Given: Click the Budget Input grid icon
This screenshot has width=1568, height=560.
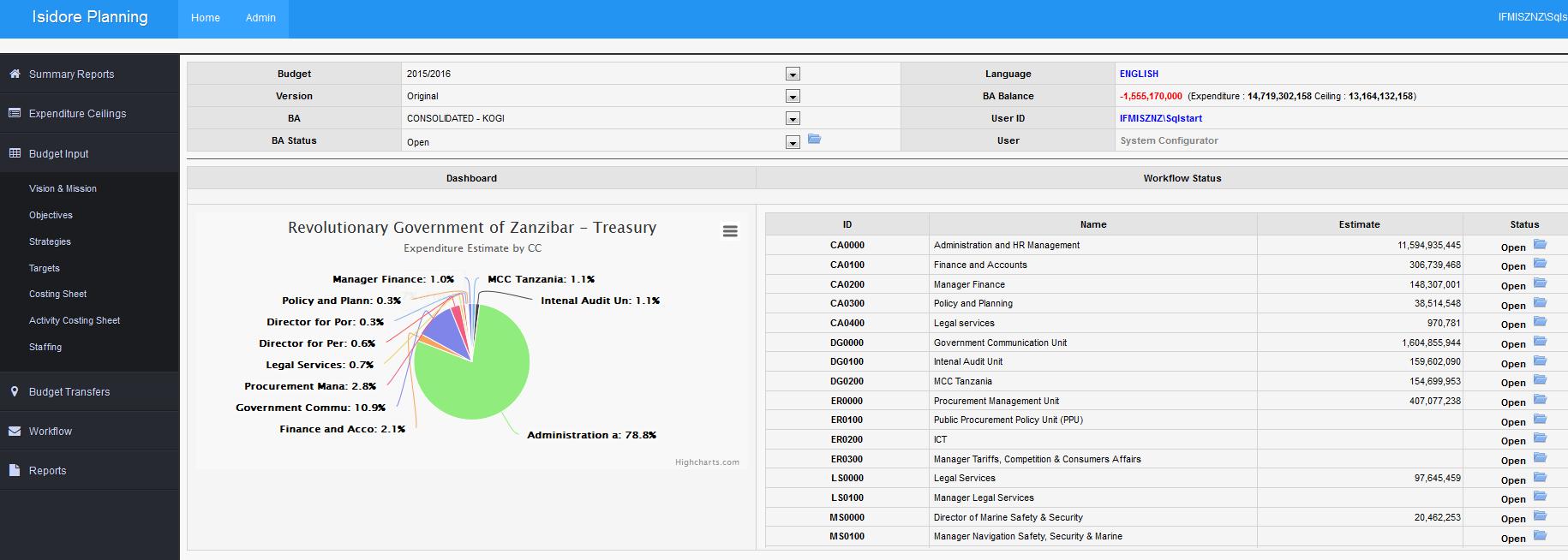Looking at the screenshot, I should 15,153.
